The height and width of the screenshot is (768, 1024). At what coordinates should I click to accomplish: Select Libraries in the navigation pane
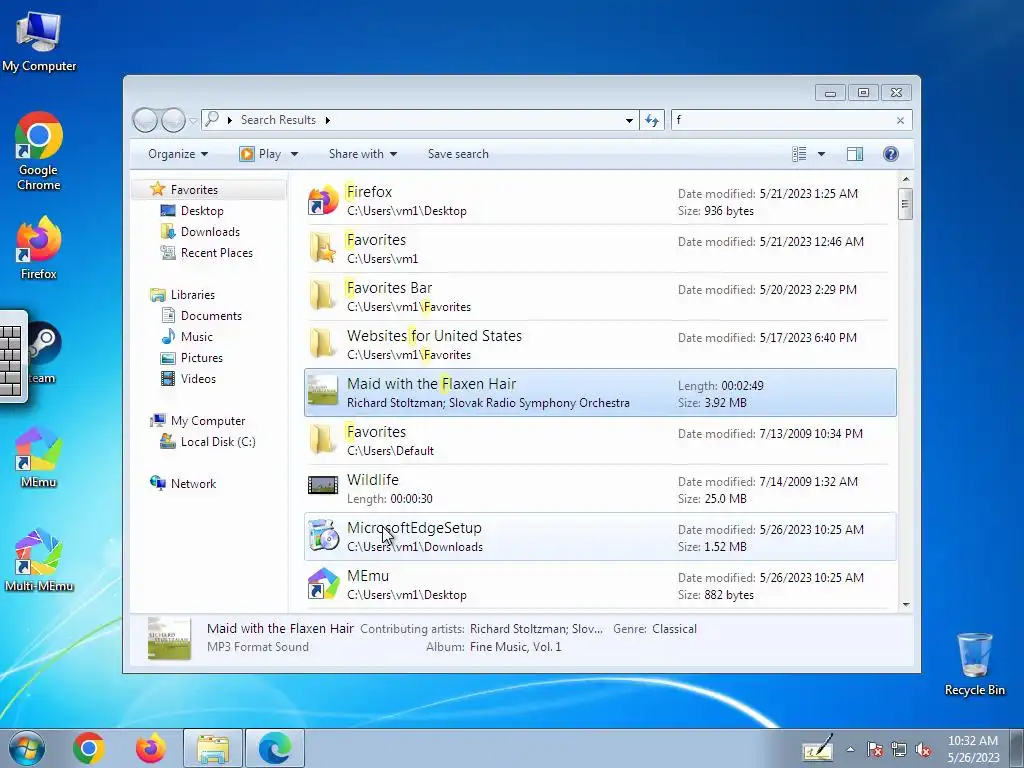pos(193,295)
